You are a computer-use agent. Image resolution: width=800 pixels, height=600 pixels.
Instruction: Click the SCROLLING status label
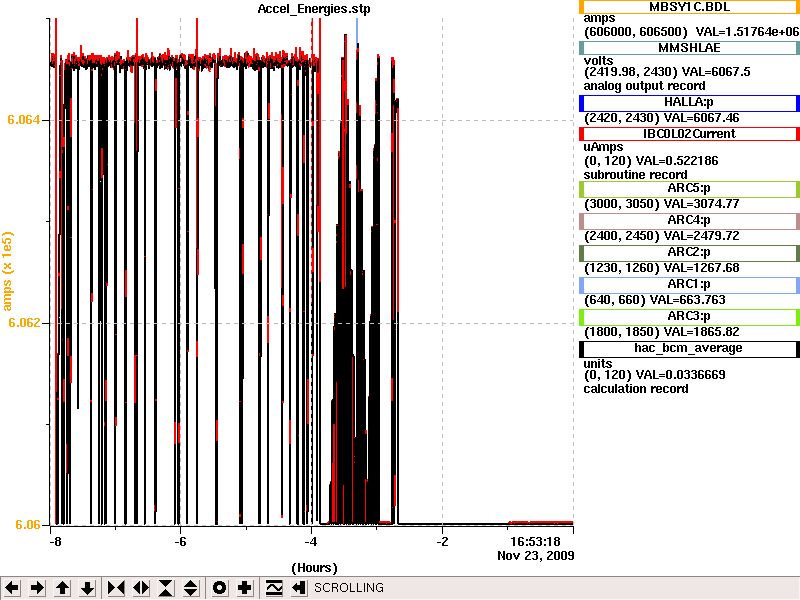click(x=349, y=588)
